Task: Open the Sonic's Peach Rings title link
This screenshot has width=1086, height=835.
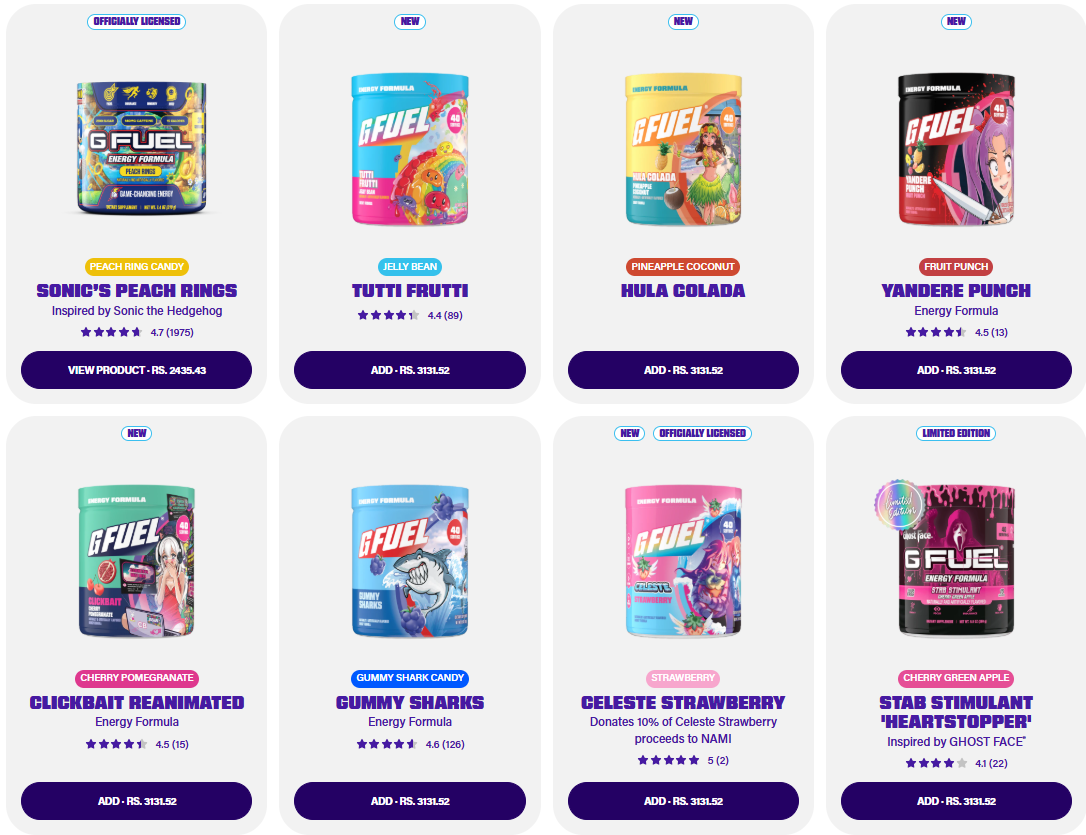Action: click(x=136, y=291)
